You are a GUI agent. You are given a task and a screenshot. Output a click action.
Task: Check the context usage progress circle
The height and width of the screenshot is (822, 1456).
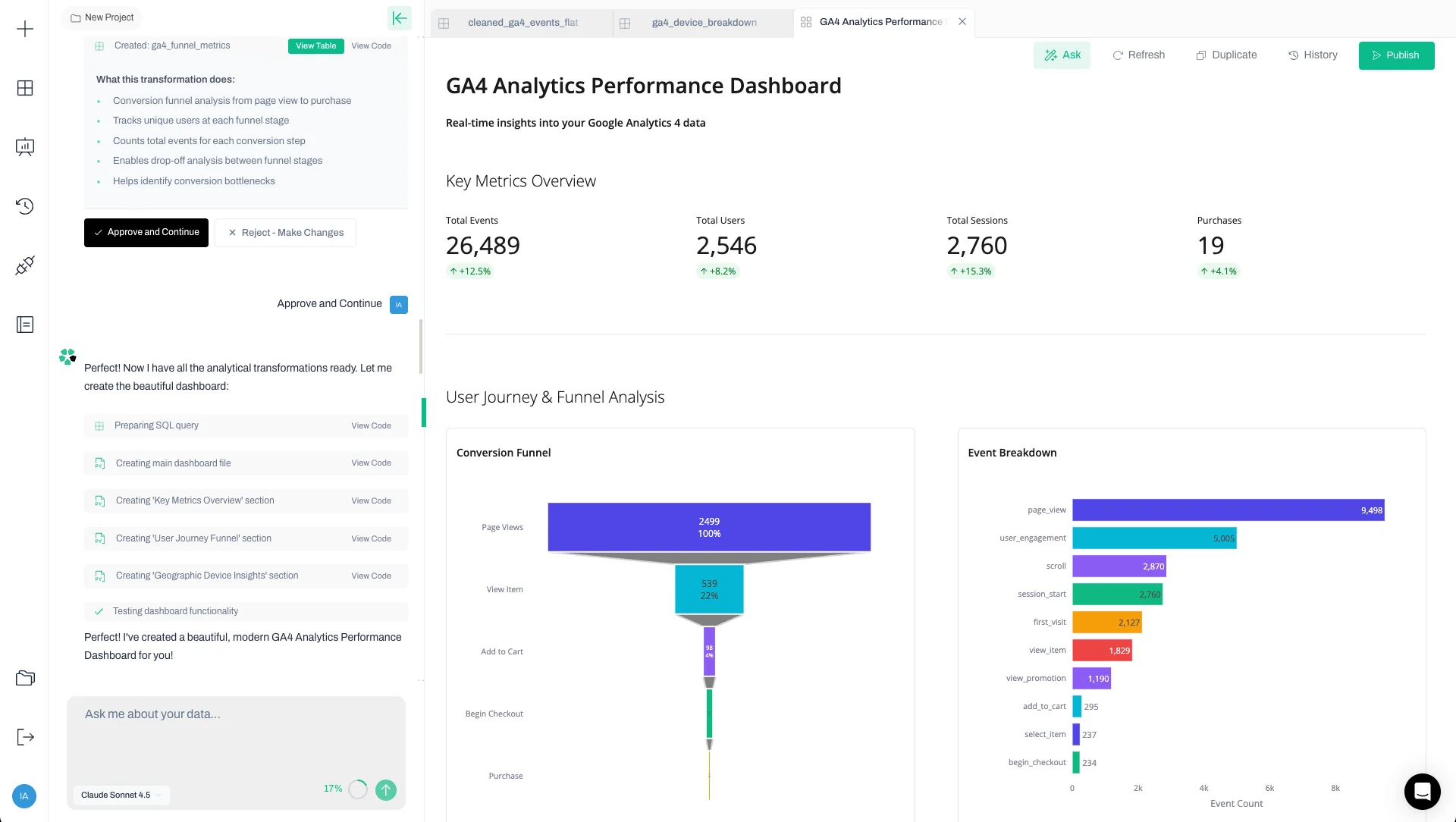pyautogui.click(x=357, y=789)
